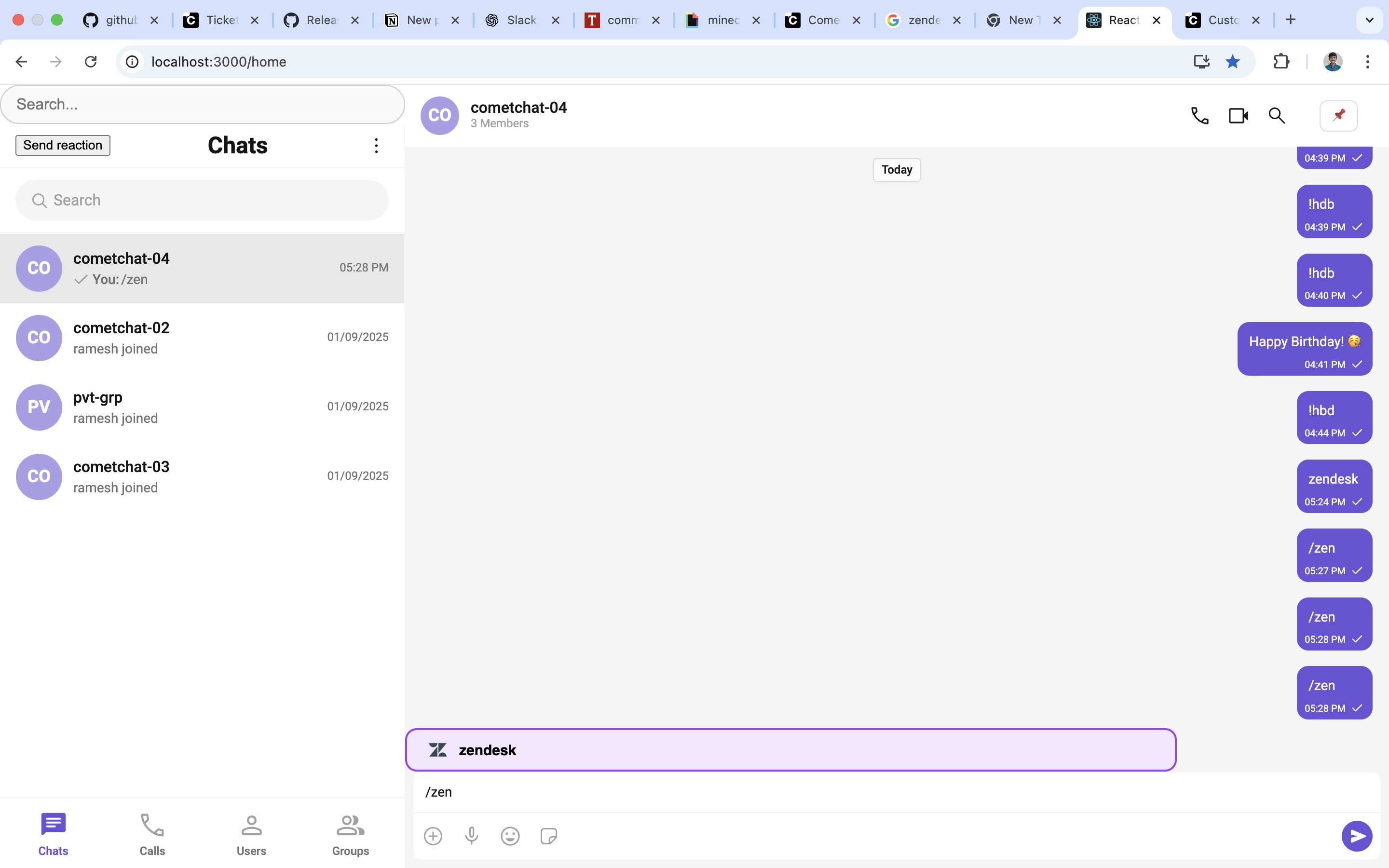Open the sticker picker icon

[548, 836]
